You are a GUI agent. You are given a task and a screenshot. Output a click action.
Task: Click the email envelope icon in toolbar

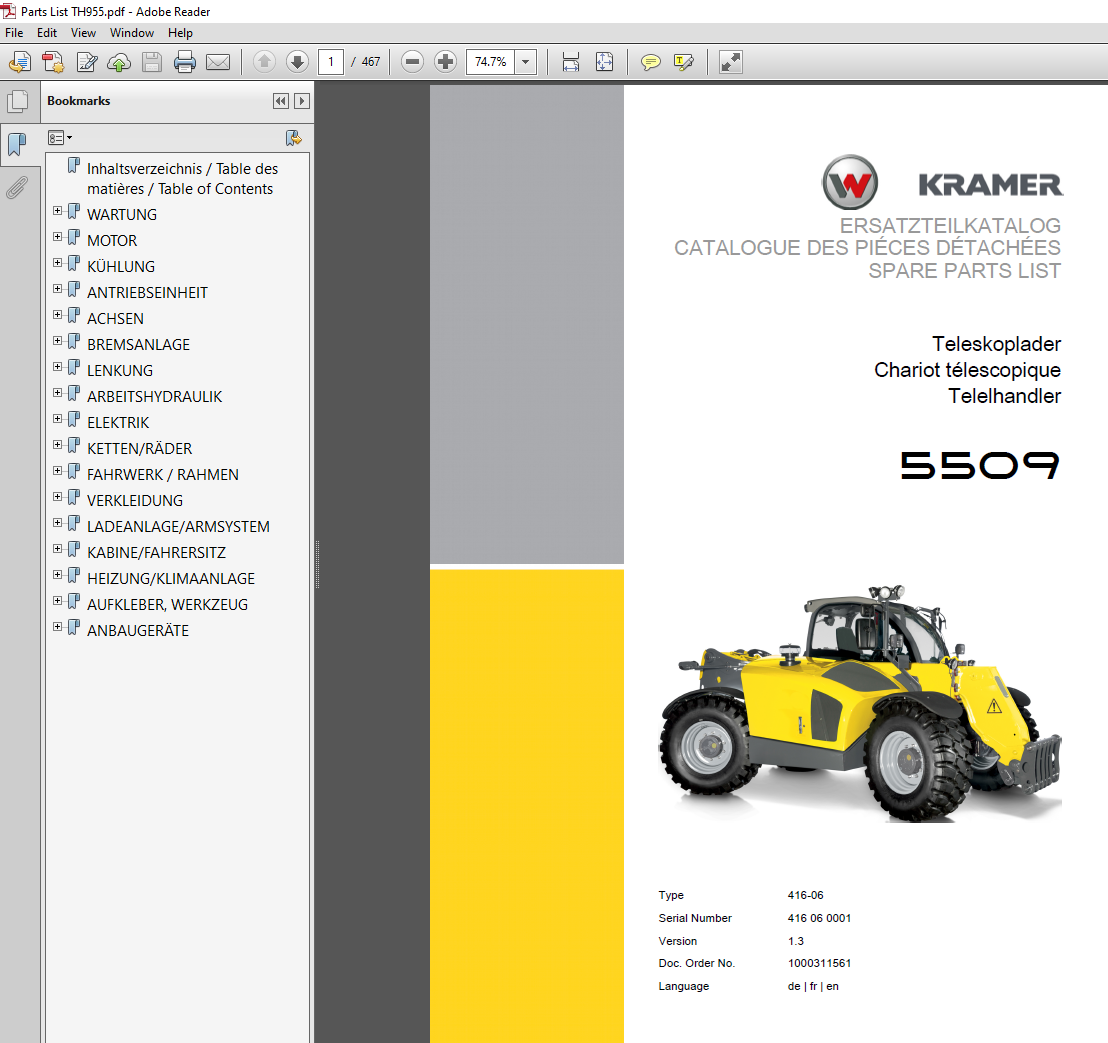click(217, 62)
